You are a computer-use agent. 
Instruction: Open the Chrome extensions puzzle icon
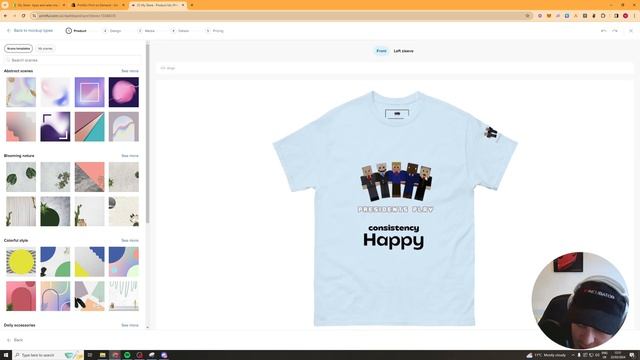pyautogui.click(x=603, y=16)
